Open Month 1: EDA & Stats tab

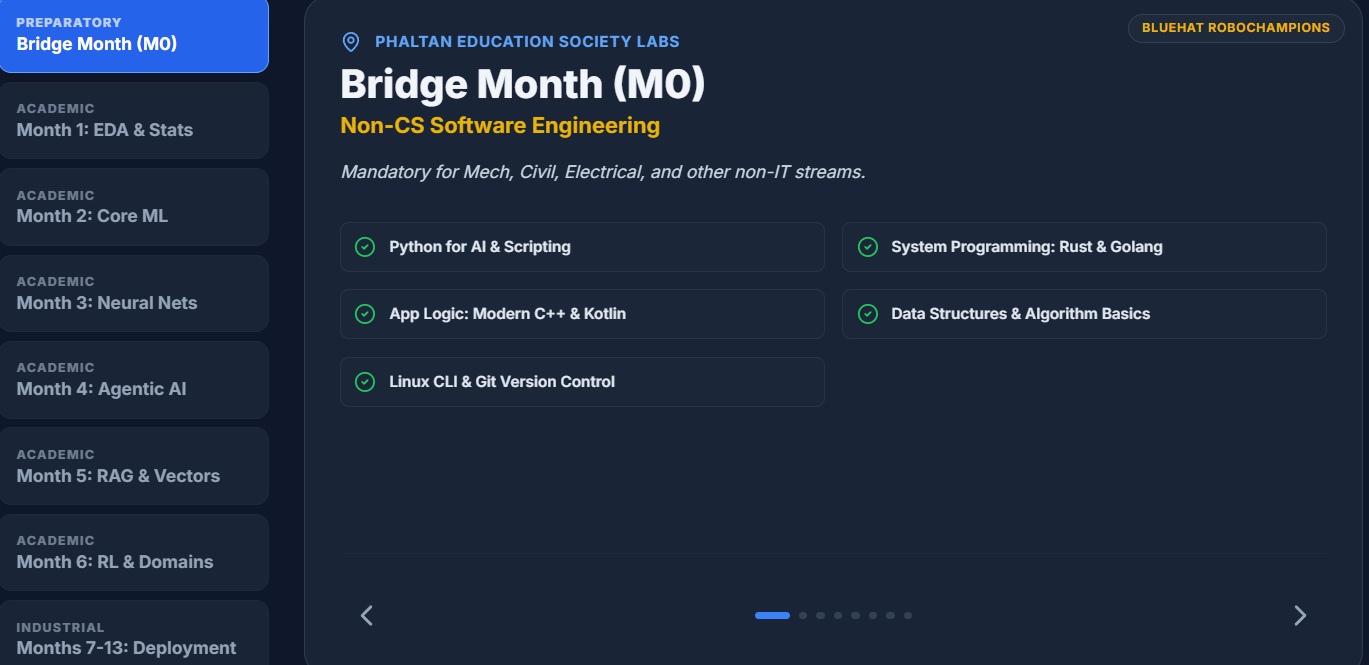pos(134,121)
